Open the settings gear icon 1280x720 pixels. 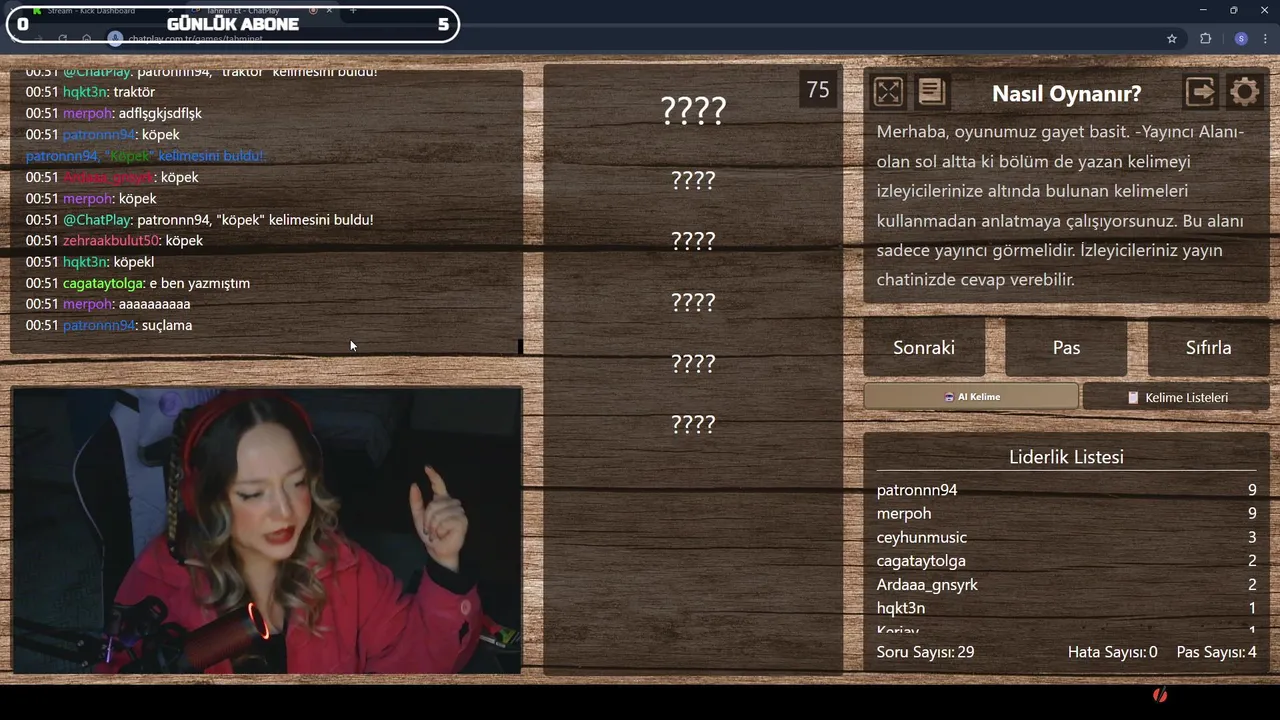click(1244, 92)
